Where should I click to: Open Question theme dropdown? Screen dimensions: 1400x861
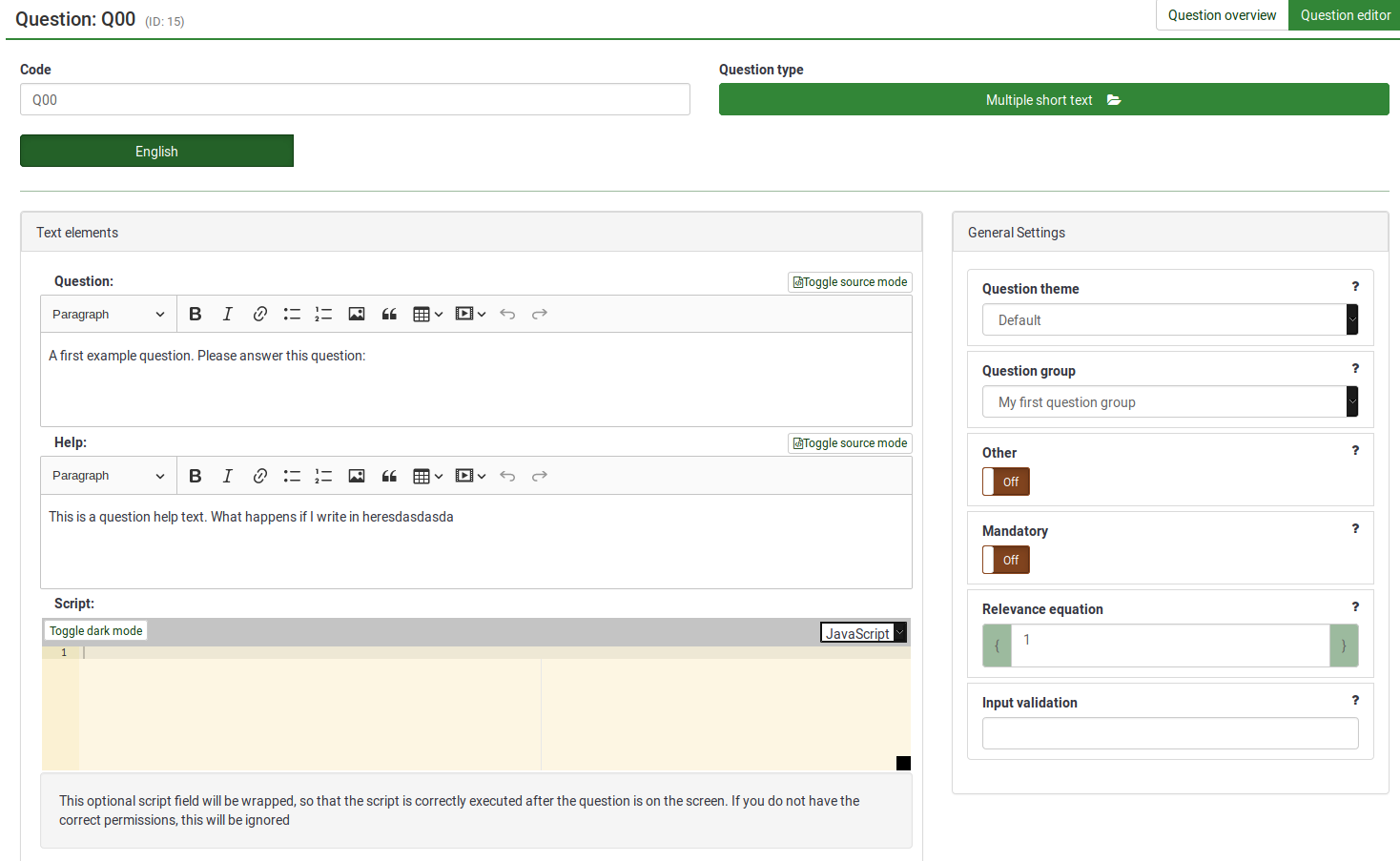(1169, 320)
